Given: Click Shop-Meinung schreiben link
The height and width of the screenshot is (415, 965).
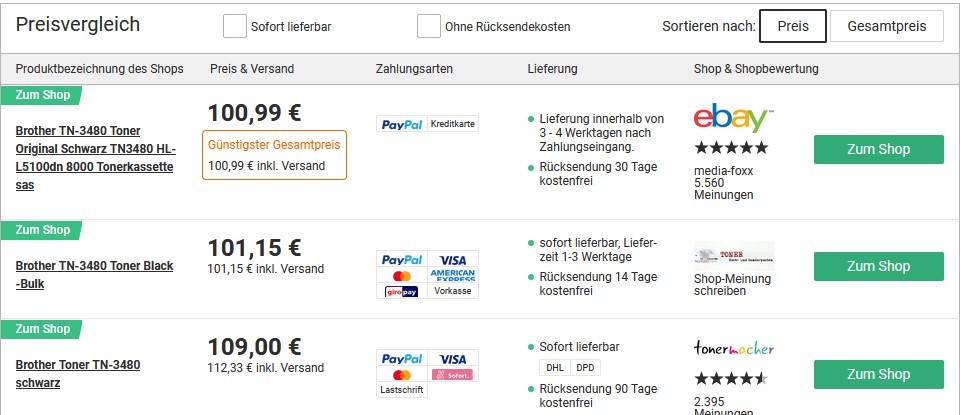Looking at the screenshot, I should (732, 285).
